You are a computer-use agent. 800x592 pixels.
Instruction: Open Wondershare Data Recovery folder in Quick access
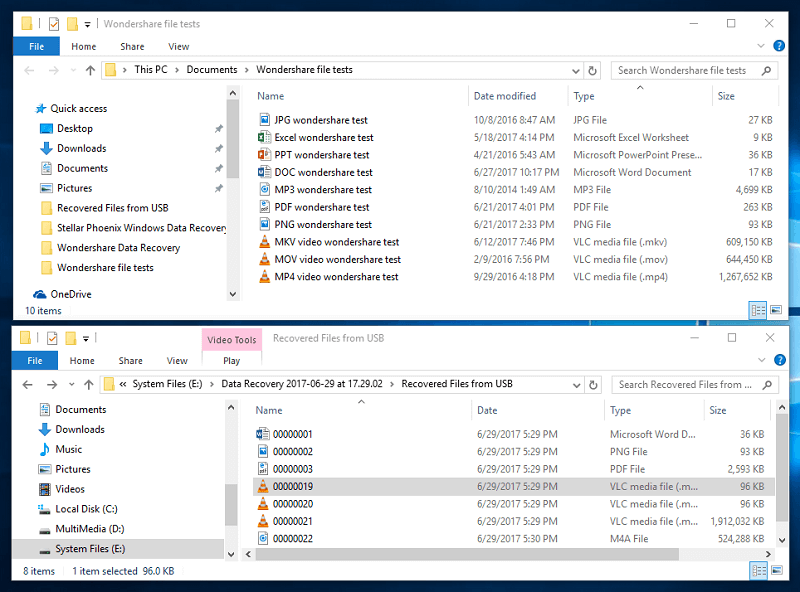point(118,248)
